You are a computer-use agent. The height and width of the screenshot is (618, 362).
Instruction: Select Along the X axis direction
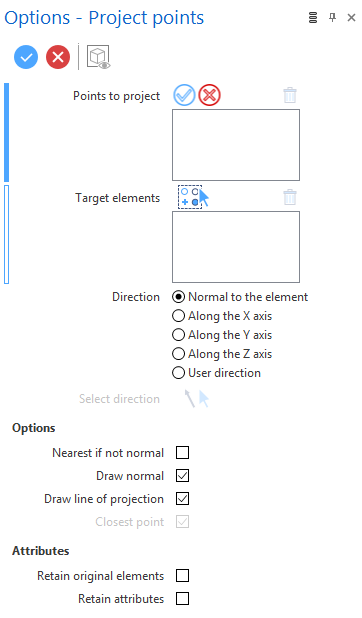(x=222, y=316)
